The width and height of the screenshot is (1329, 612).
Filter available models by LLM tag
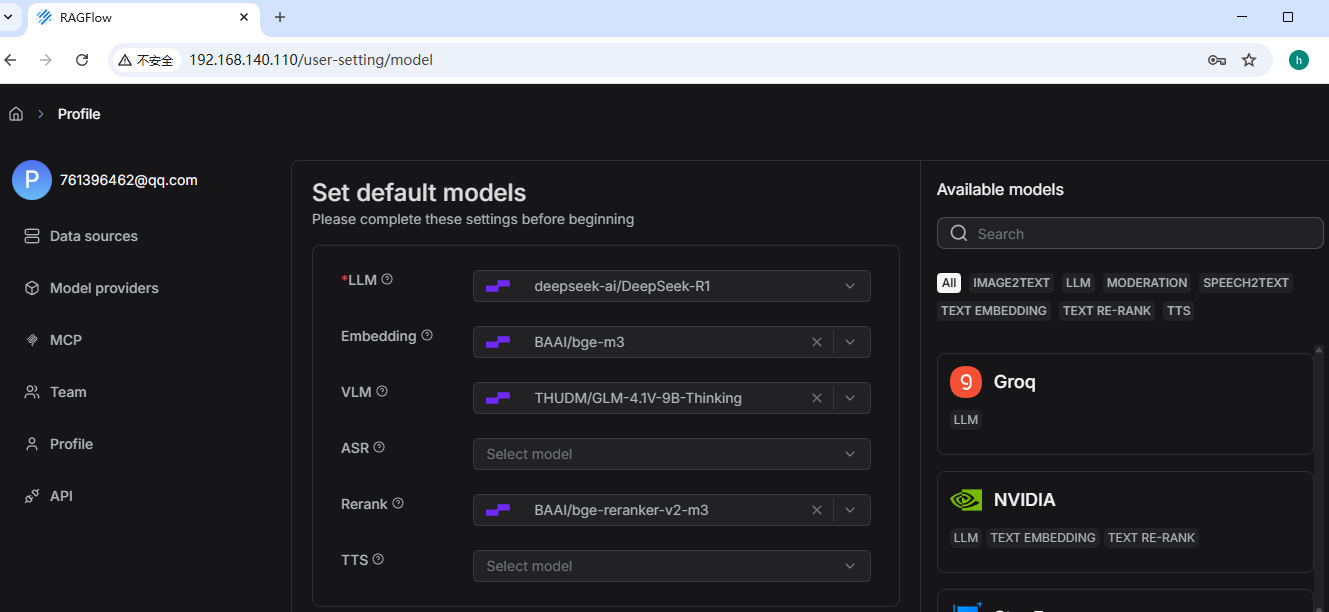coord(1078,283)
